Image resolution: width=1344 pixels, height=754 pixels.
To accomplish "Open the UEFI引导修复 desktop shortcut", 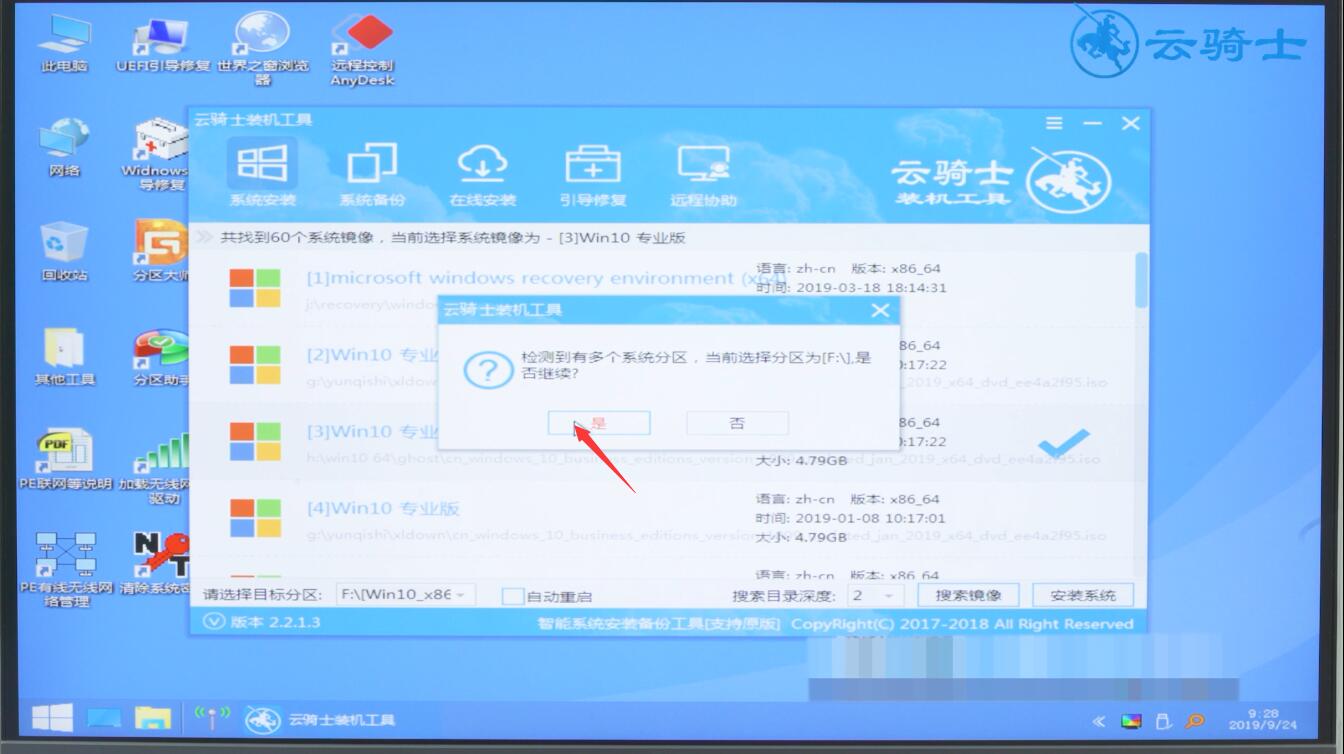I will click(162, 45).
